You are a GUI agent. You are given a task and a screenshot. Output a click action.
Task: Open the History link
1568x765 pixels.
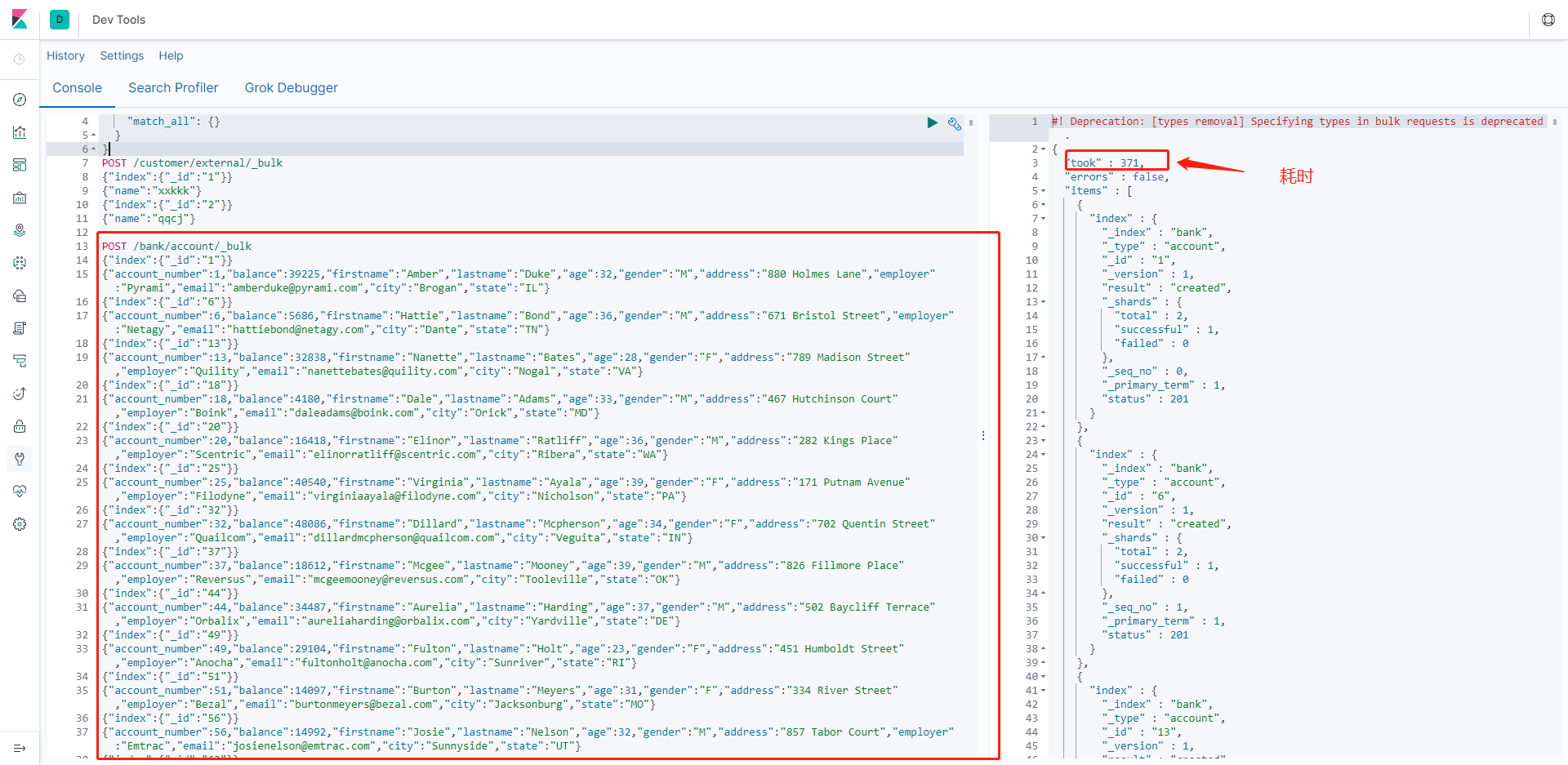pyautogui.click(x=65, y=56)
